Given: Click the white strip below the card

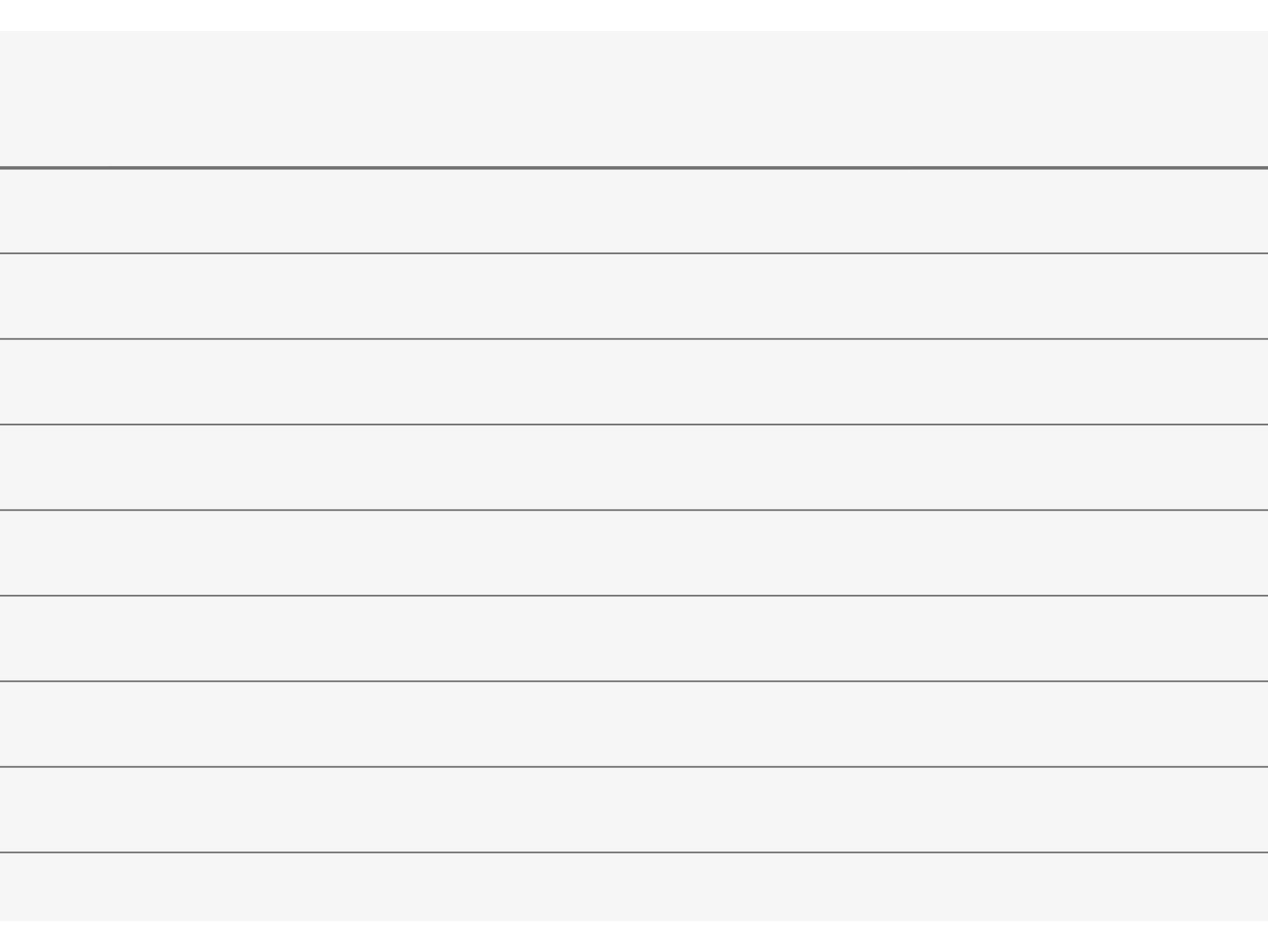Looking at the screenshot, I should point(634,936).
